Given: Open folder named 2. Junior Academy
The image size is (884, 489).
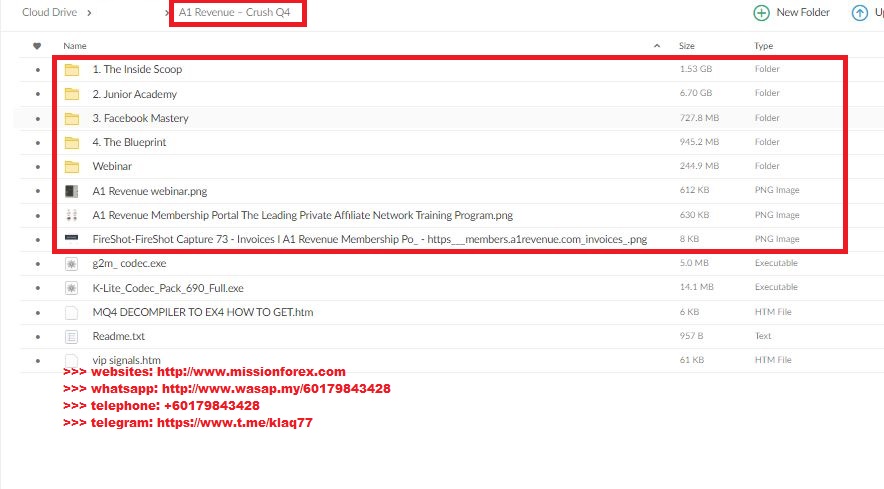Looking at the screenshot, I should click(135, 94).
